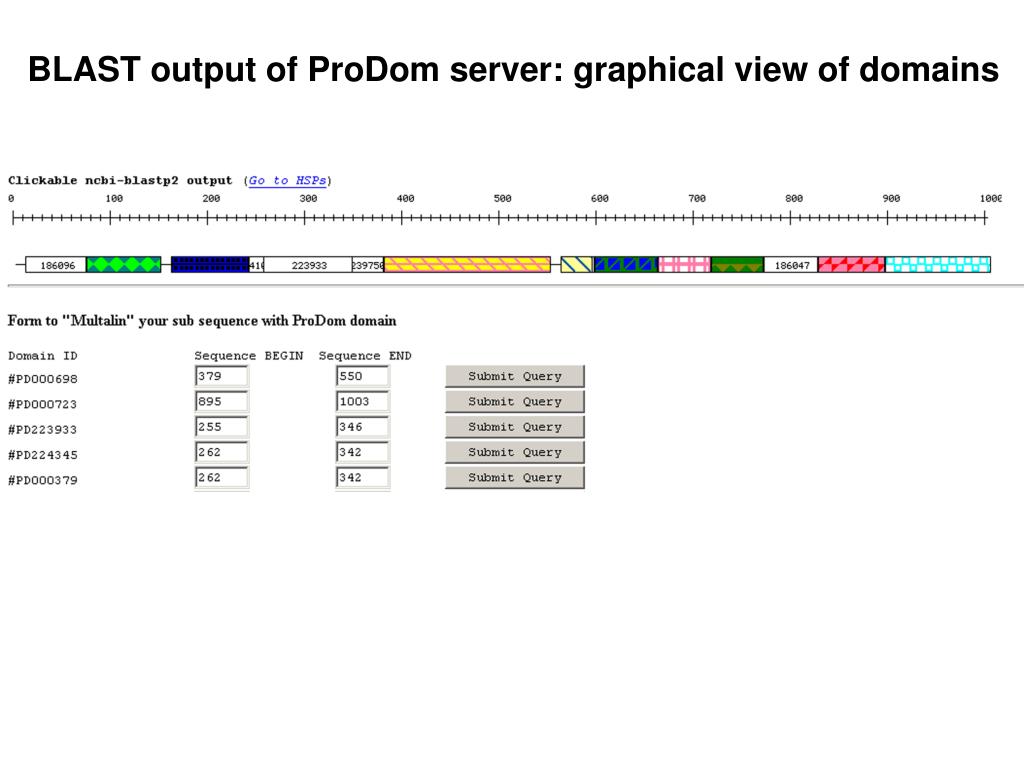This screenshot has width=1024, height=768.
Task: Select the yellow crosshatched domain
Action: tap(468, 264)
